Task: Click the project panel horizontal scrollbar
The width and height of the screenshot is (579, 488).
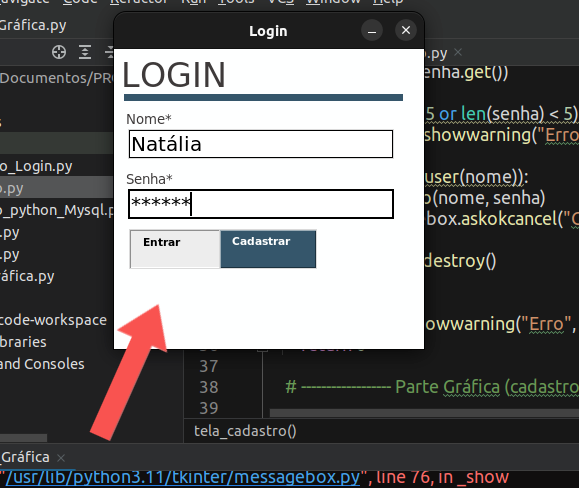Action: coord(24,438)
